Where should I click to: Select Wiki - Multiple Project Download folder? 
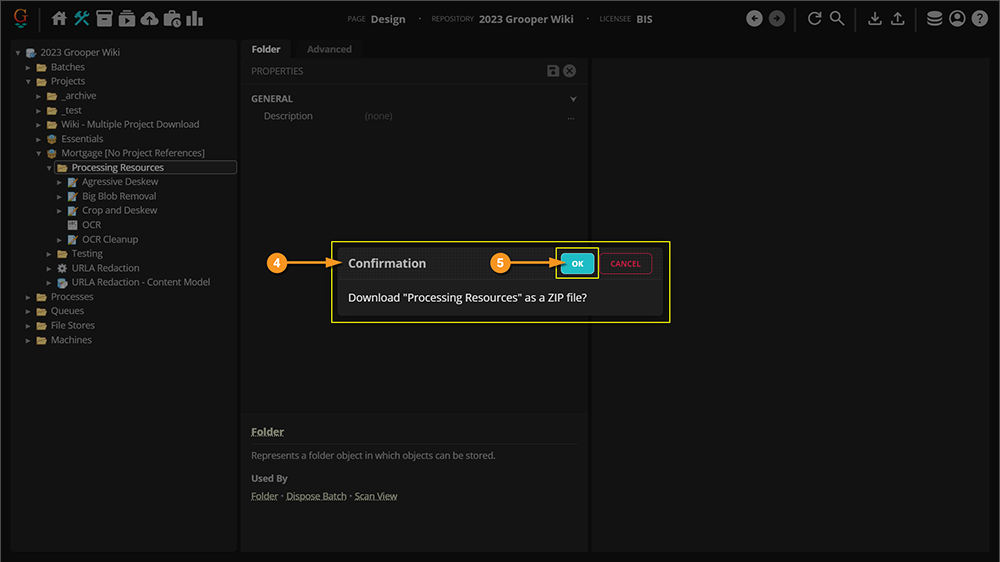pyautogui.click(x=130, y=124)
